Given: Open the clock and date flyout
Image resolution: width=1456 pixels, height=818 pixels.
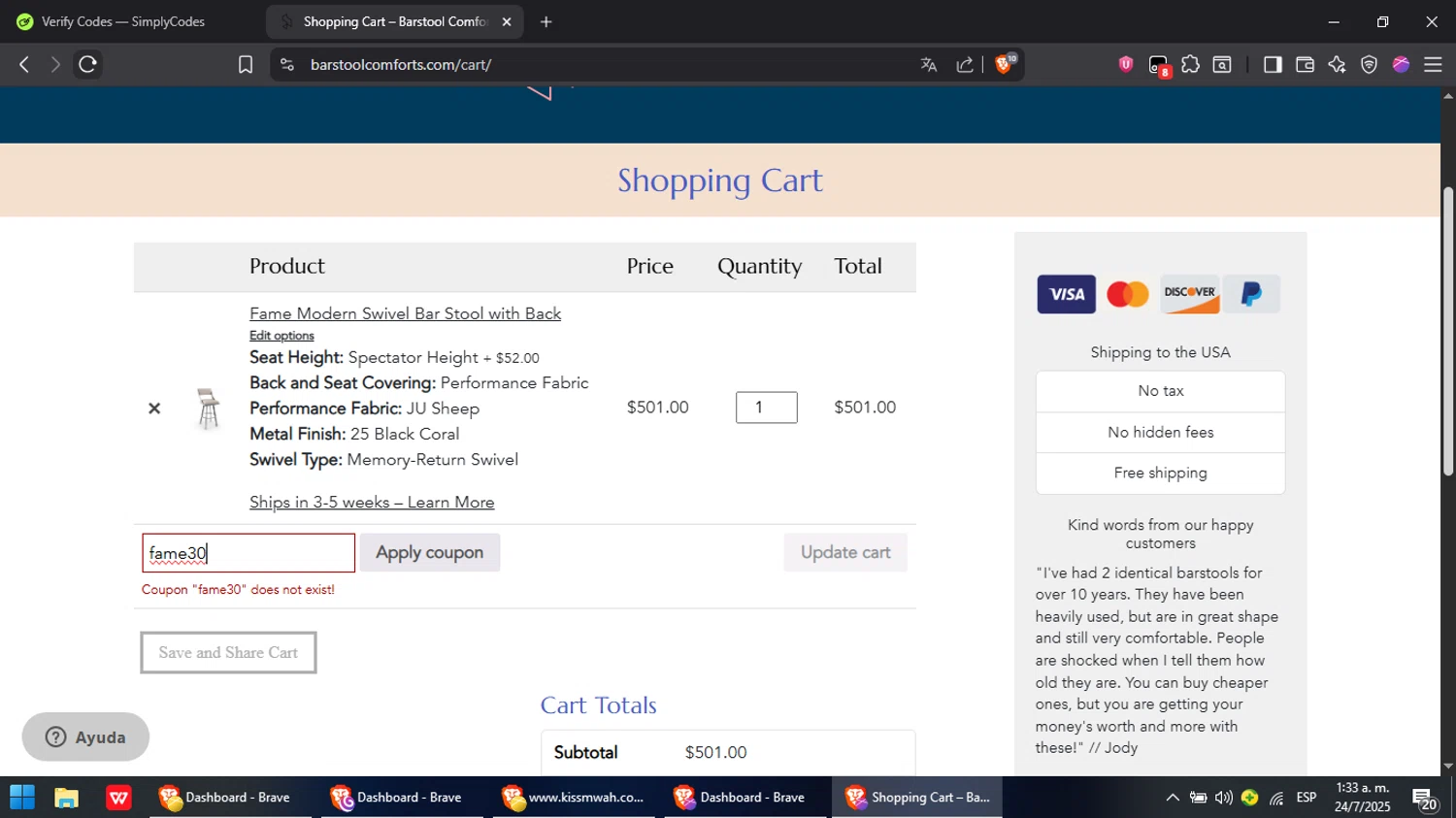Looking at the screenshot, I should 1363,798.
